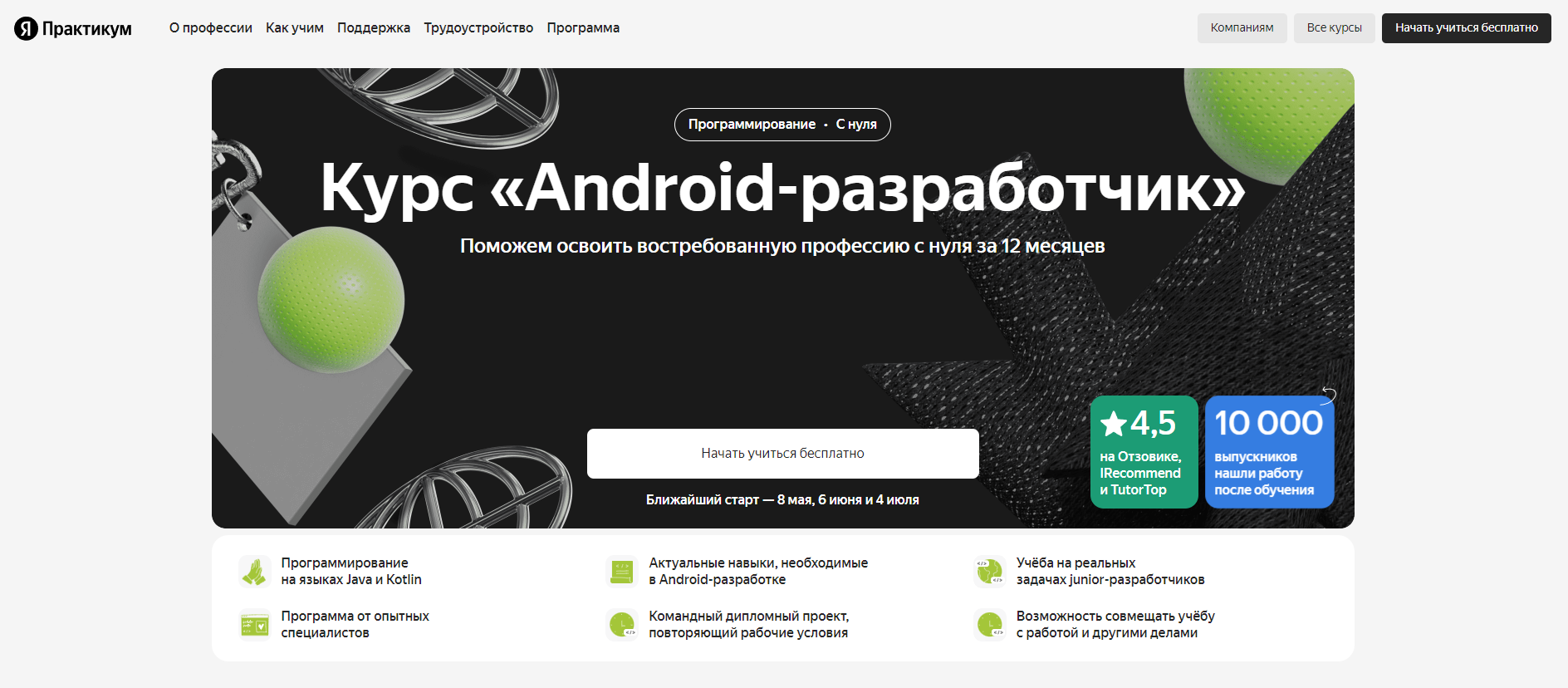Open the 'О профессии' menu item
1568x688 pixels.
(x=211, y=28)
